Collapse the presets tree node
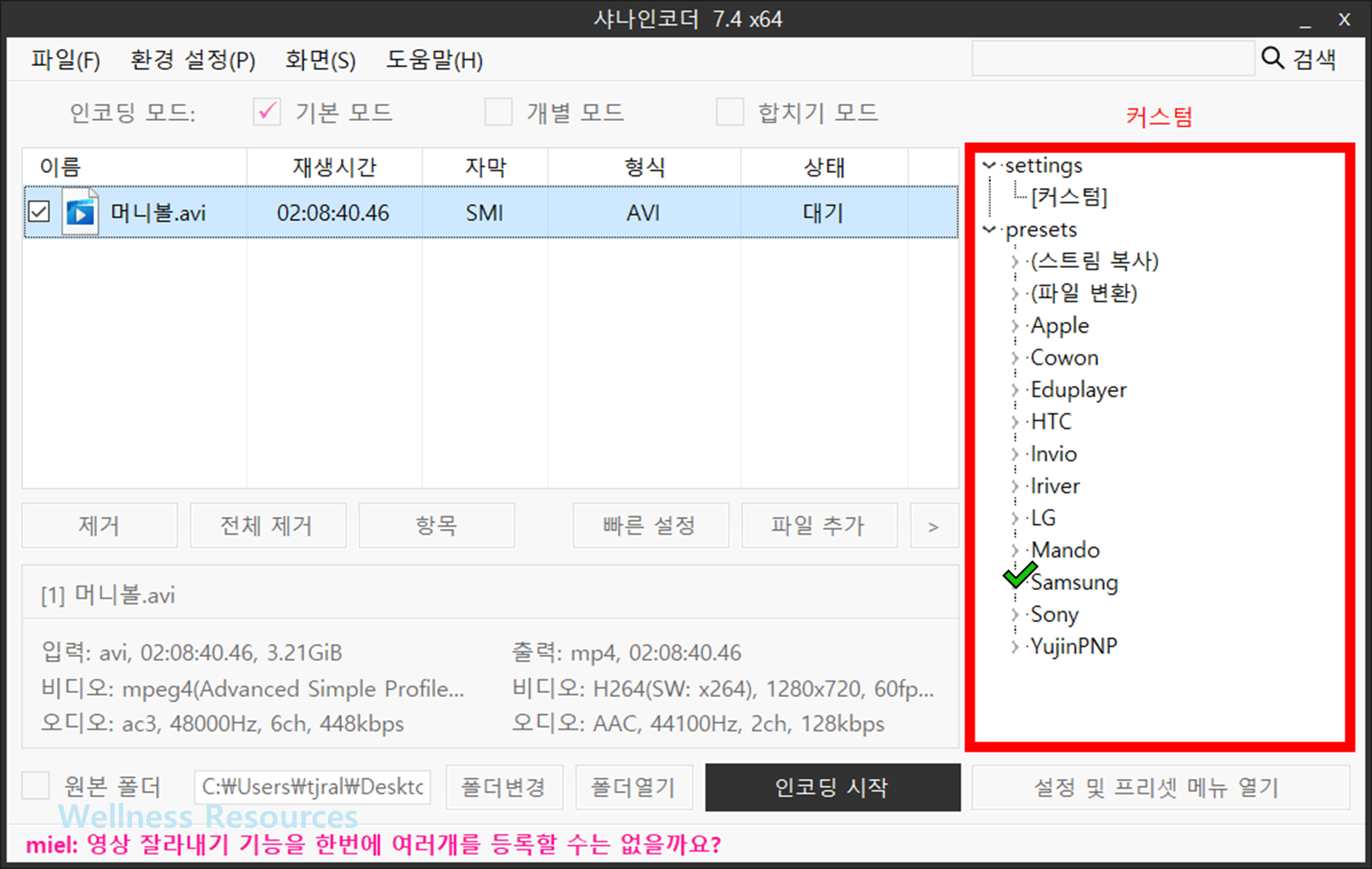The image size is (1372, 869). 989,229
